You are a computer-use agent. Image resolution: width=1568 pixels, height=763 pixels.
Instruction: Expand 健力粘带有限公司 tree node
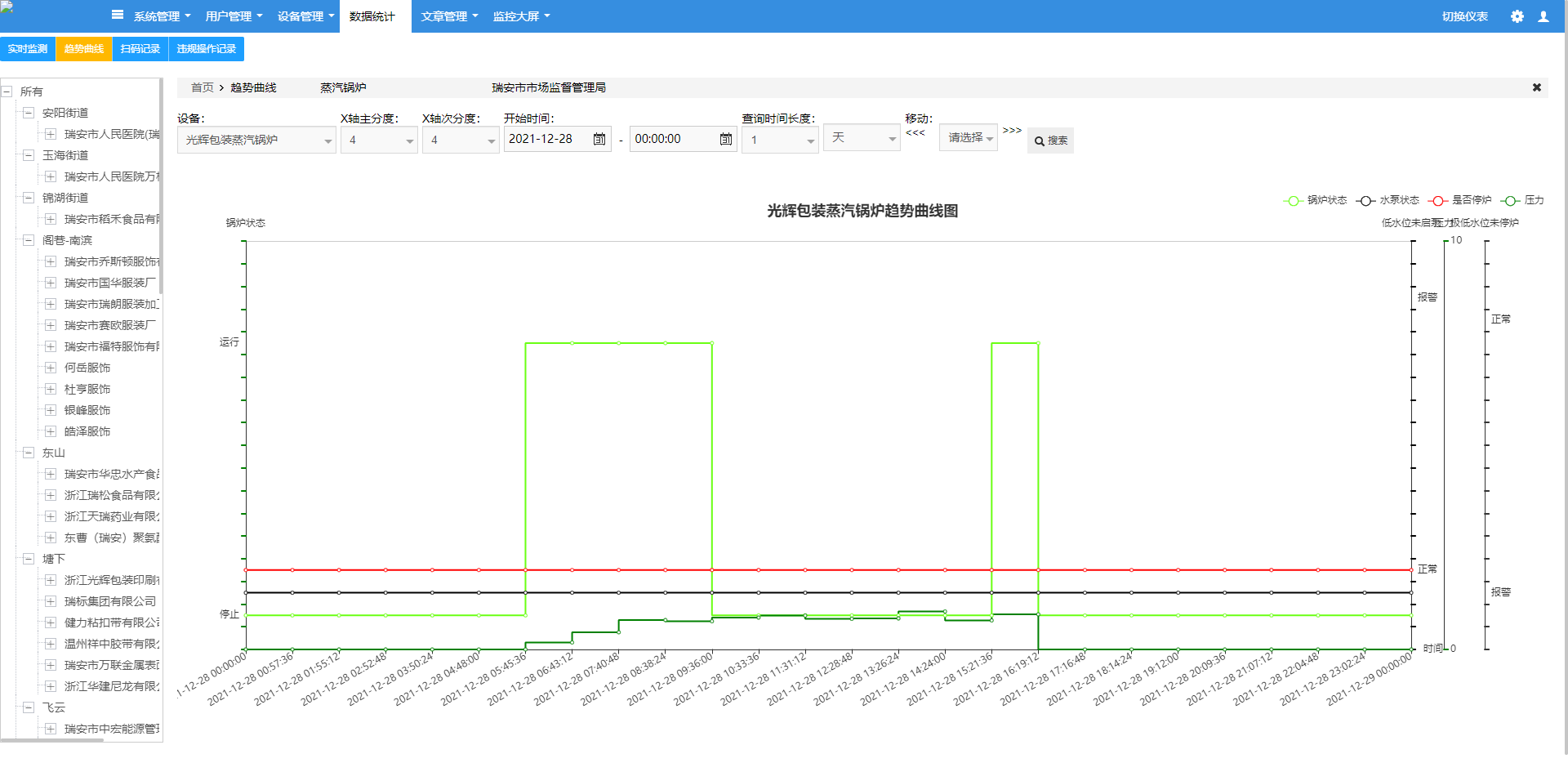click(x=51, y=622)
